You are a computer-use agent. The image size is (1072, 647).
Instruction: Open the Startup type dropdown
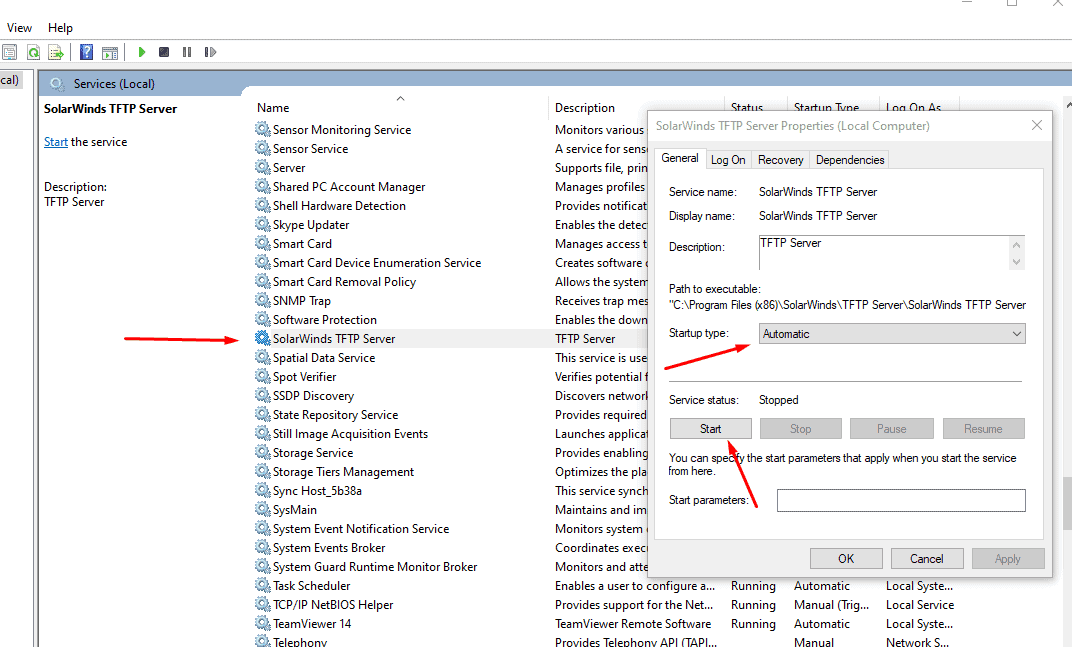point(1017,332)
